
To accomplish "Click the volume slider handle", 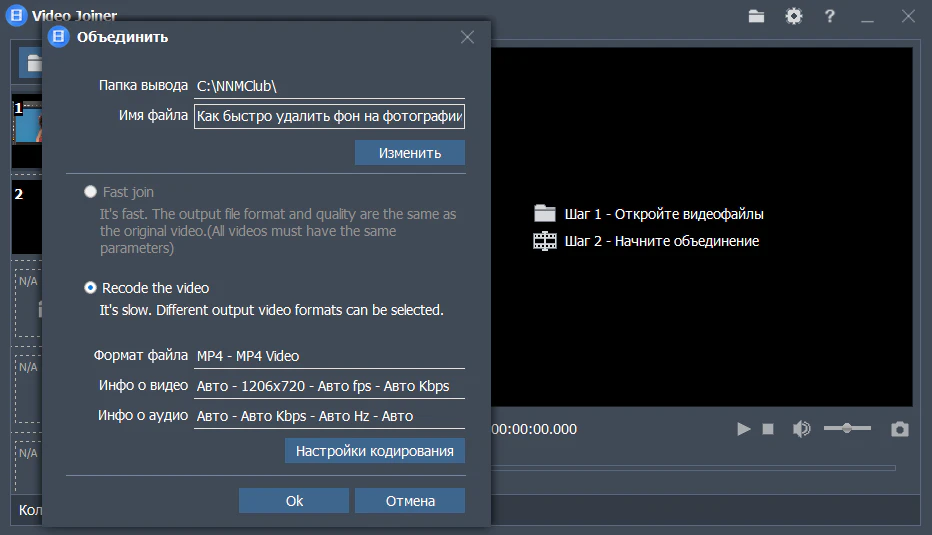I will pos(848,428).
